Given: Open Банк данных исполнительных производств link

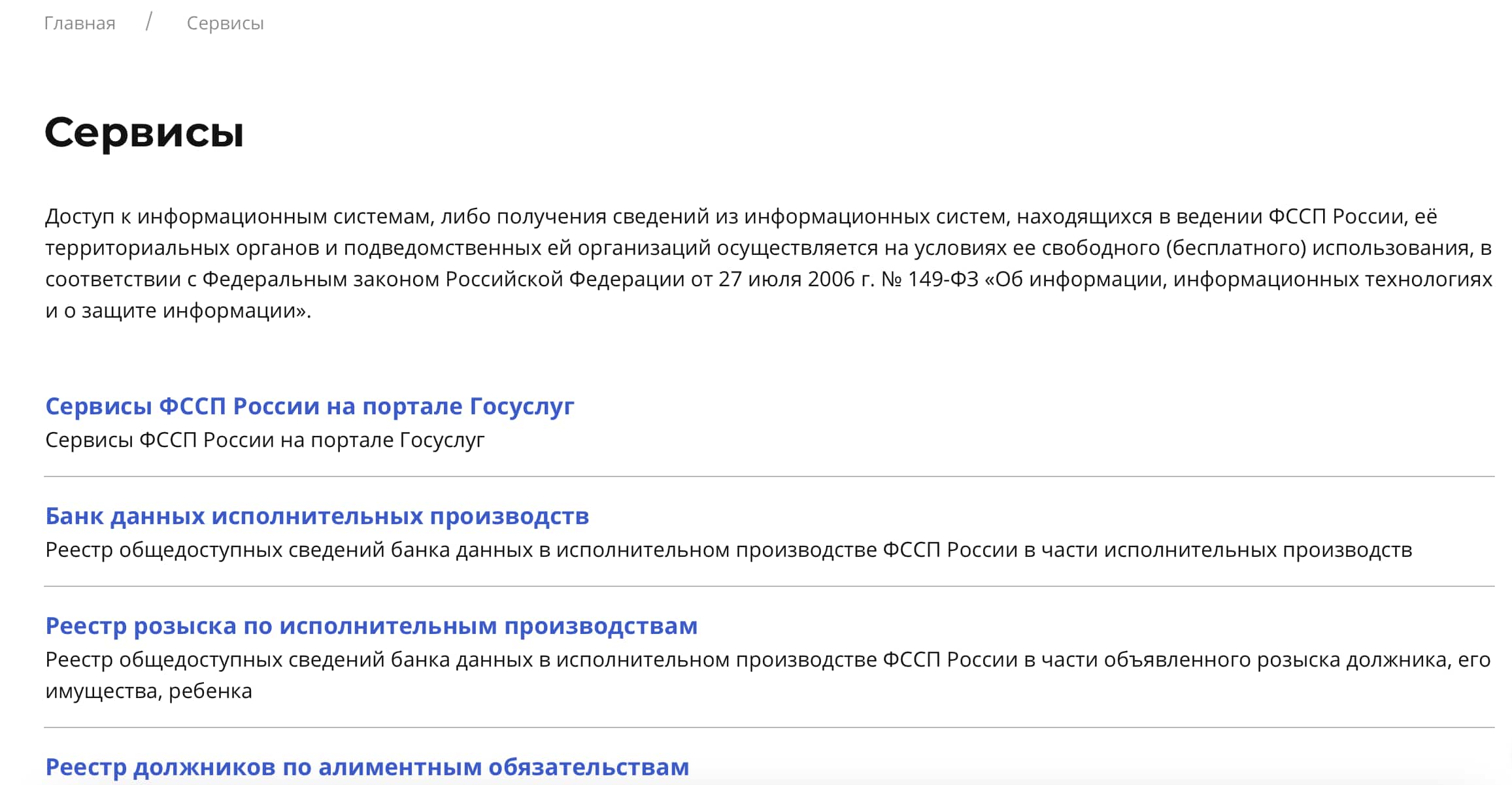Looking at the screenshot, I should [317, 516].
